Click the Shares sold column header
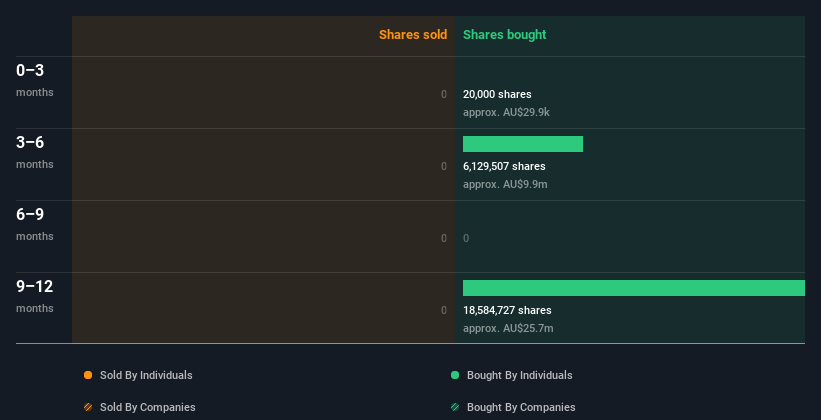This screenshot has height=420, width=821. (413, 35)
